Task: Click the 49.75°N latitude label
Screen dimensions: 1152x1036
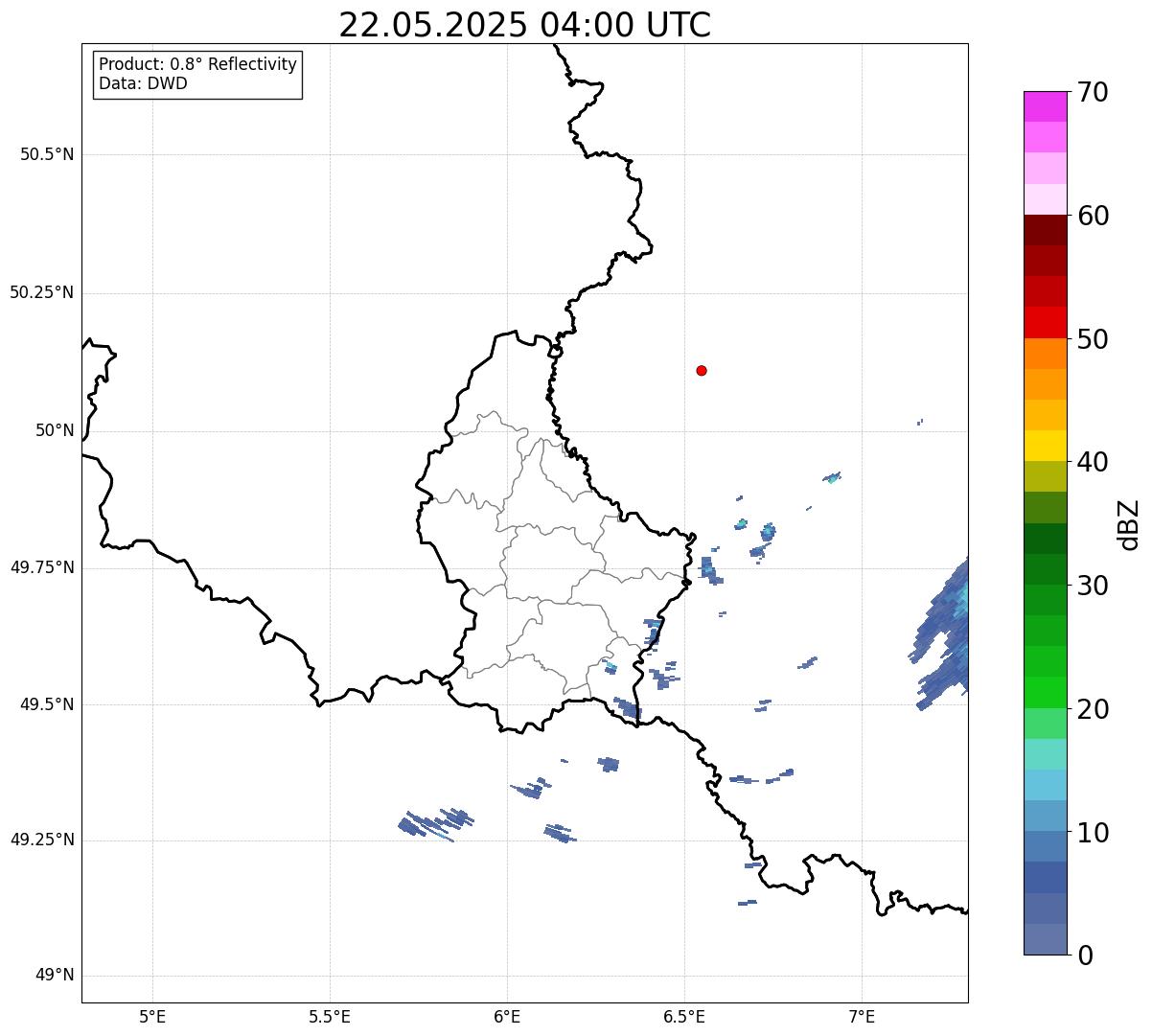Action: click(41, 567)
